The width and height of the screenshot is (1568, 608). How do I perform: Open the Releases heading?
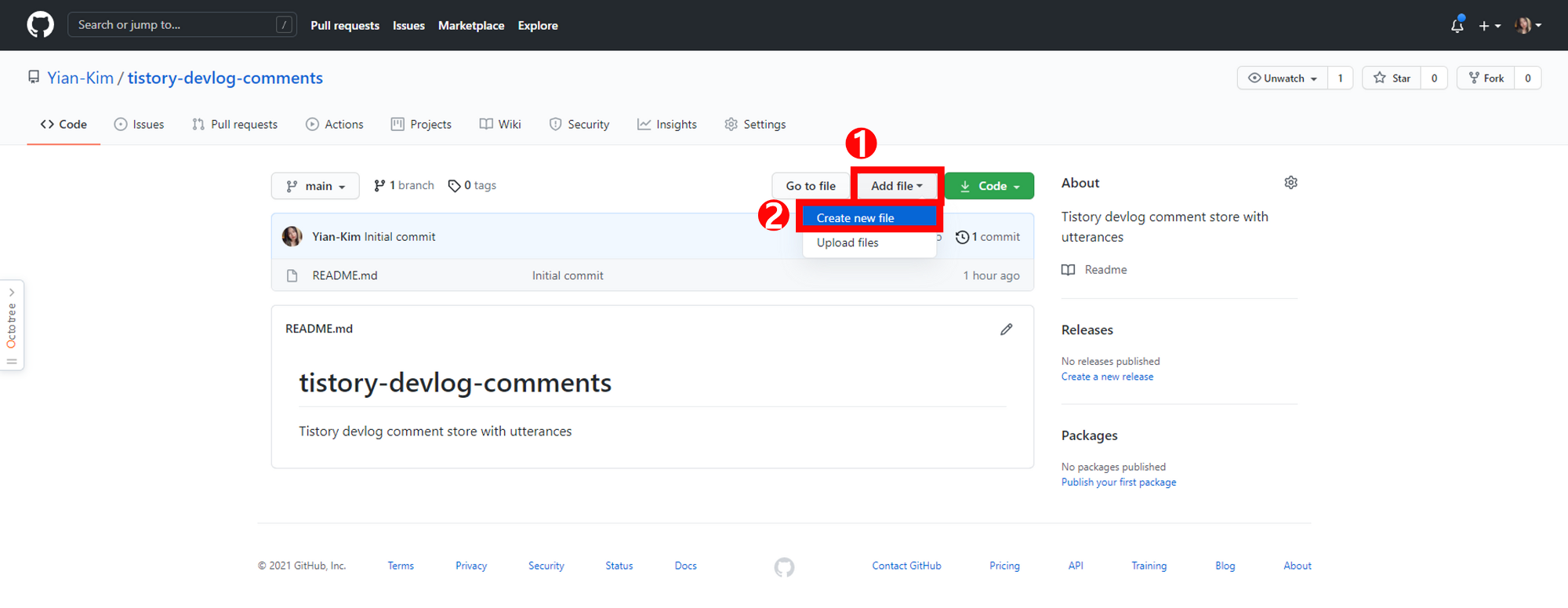(1087, 329)
